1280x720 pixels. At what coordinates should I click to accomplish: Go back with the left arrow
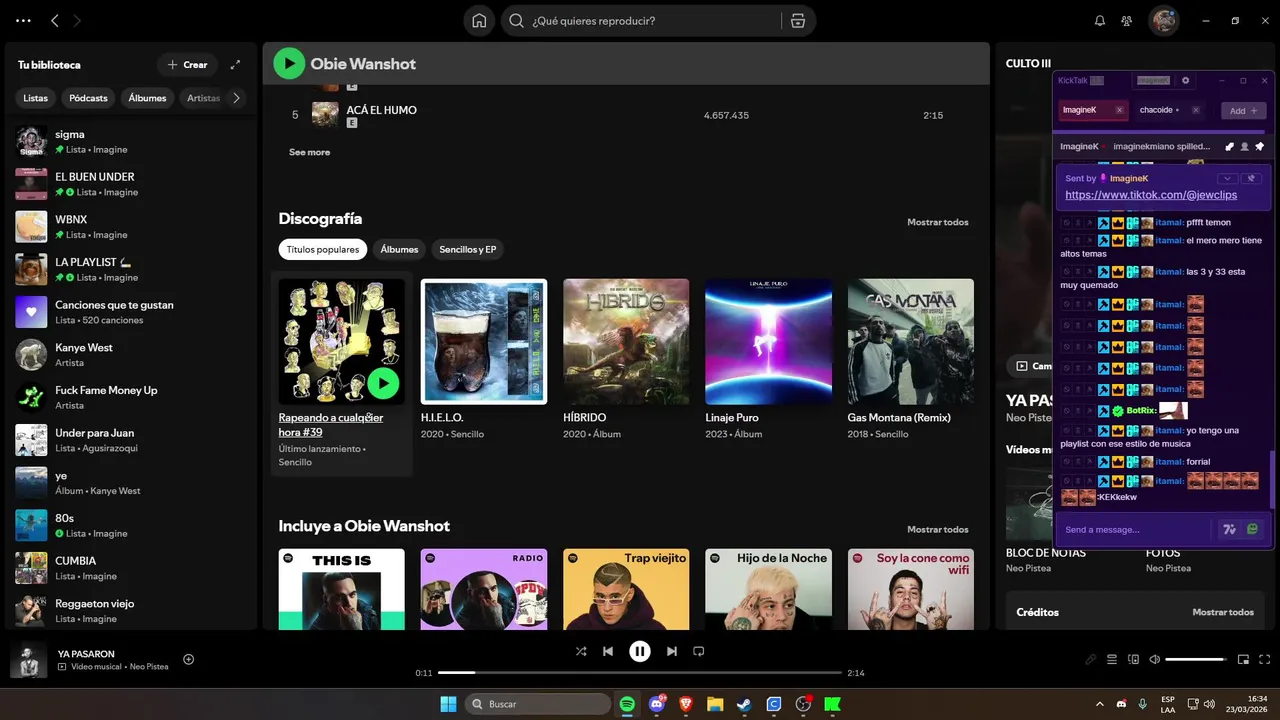(x=55, y=20)
